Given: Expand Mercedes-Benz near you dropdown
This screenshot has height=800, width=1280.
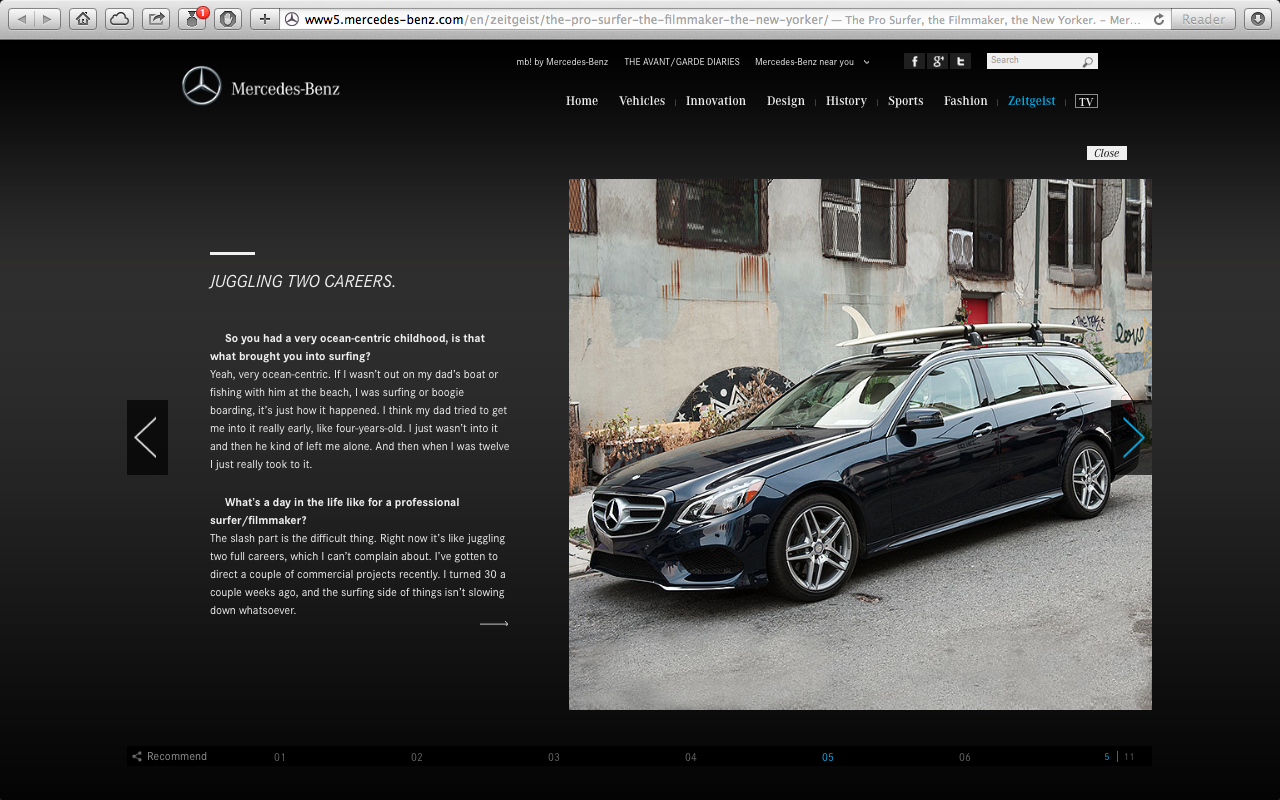Looking at the screenshot, I should 812,62.
